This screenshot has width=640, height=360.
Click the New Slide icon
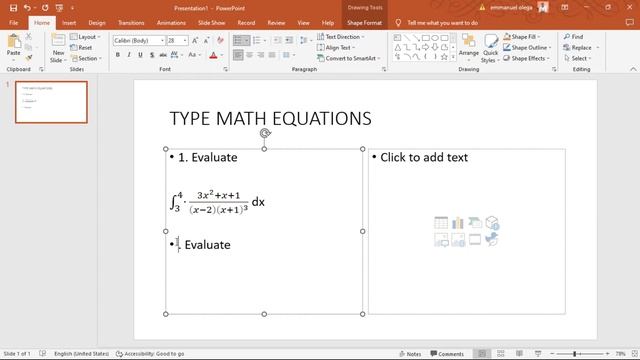pyautogui.click(x=58, y=40)
